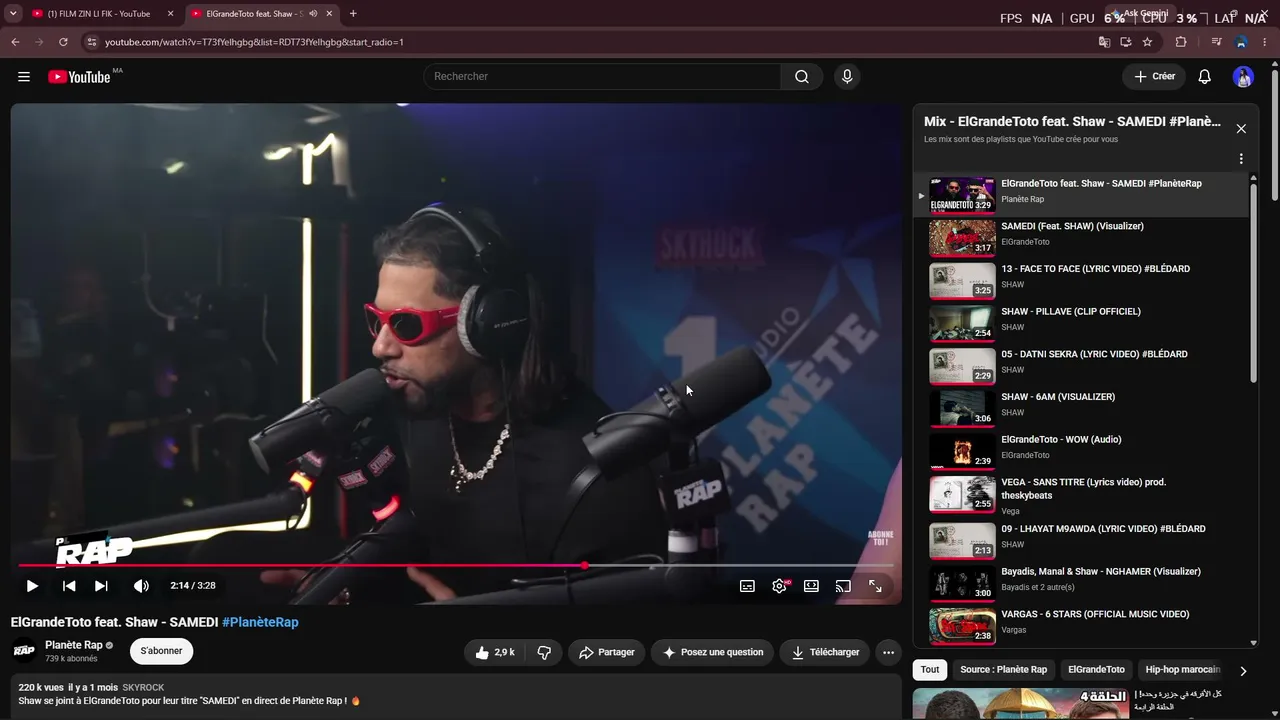Focus the Rechercher search field
The height and width of the screenshot is (720, 1280).
pos(602,77)
